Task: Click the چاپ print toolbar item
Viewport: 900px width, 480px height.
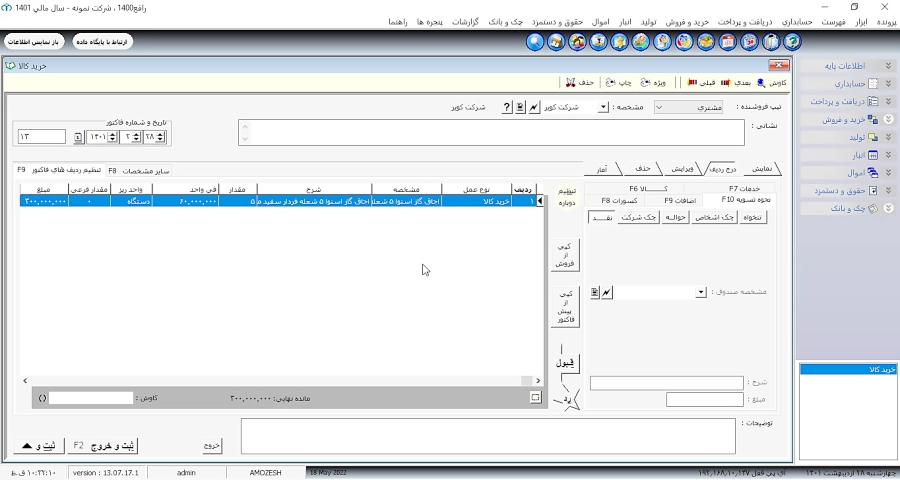Action: tap(619, 83)
